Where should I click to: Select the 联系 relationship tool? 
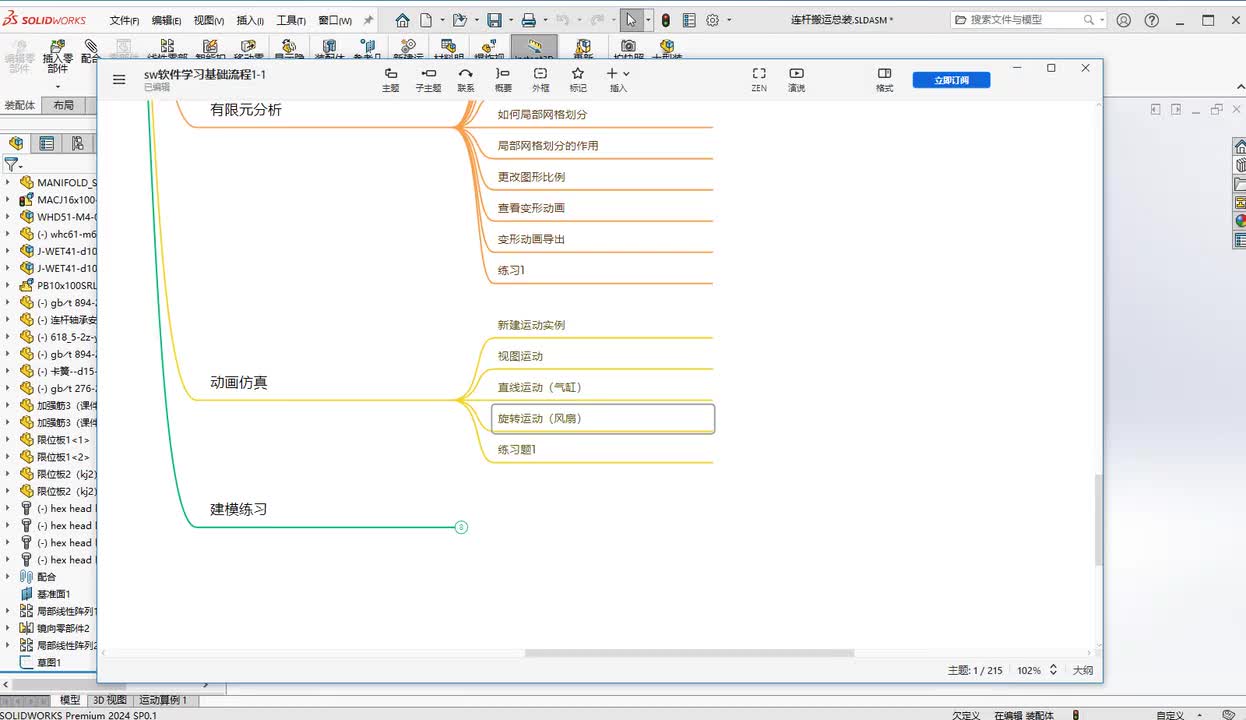465,79
